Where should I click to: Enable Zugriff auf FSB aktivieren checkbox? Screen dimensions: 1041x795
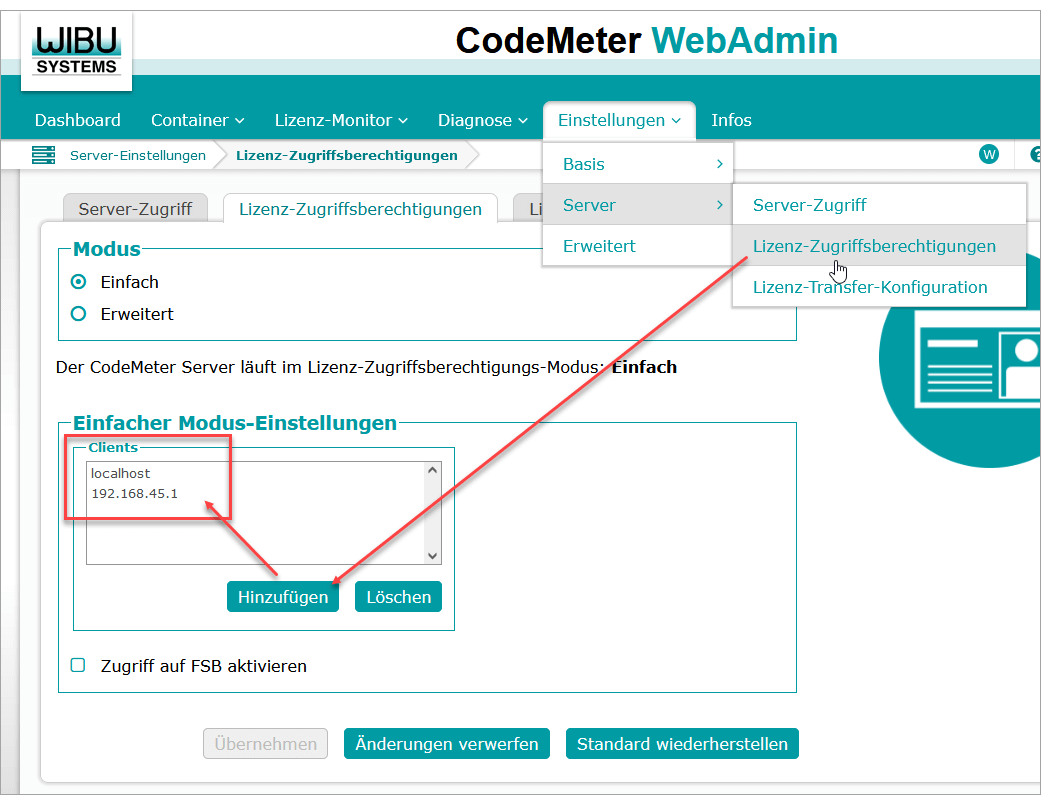pyautogui.click(x=78, y=665)
